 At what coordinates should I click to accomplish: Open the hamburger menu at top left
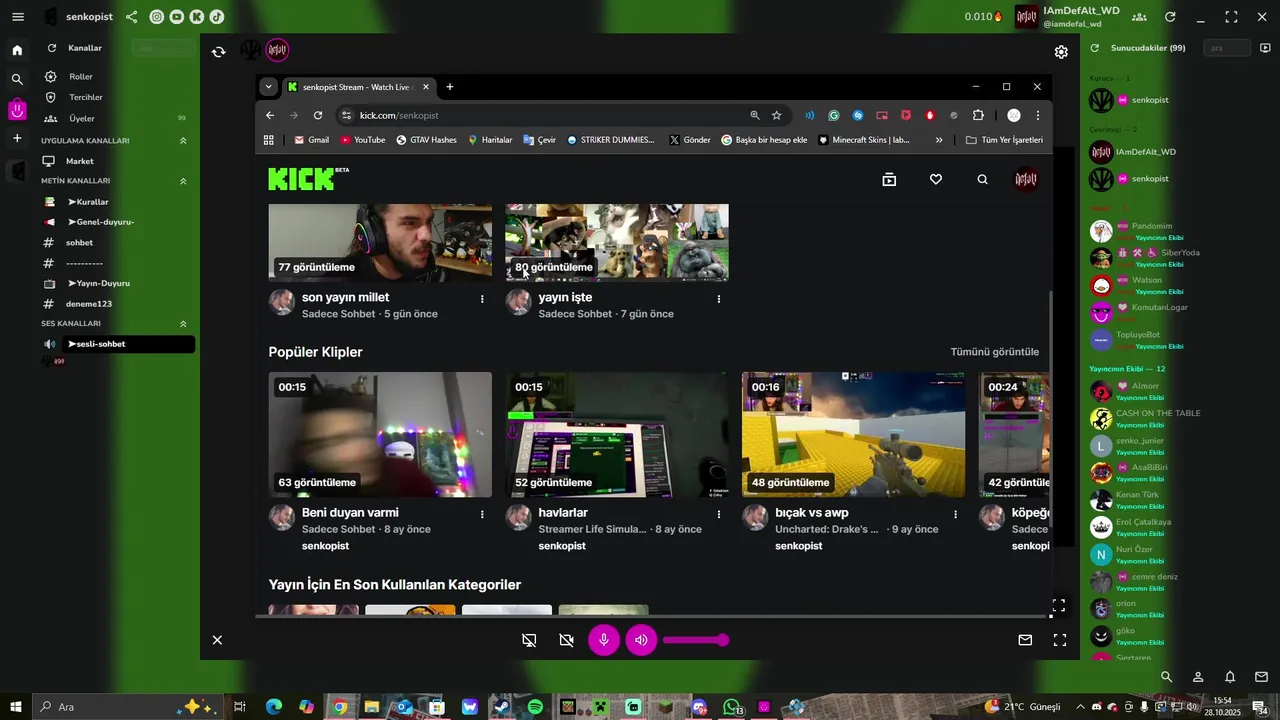pos(17,17)
